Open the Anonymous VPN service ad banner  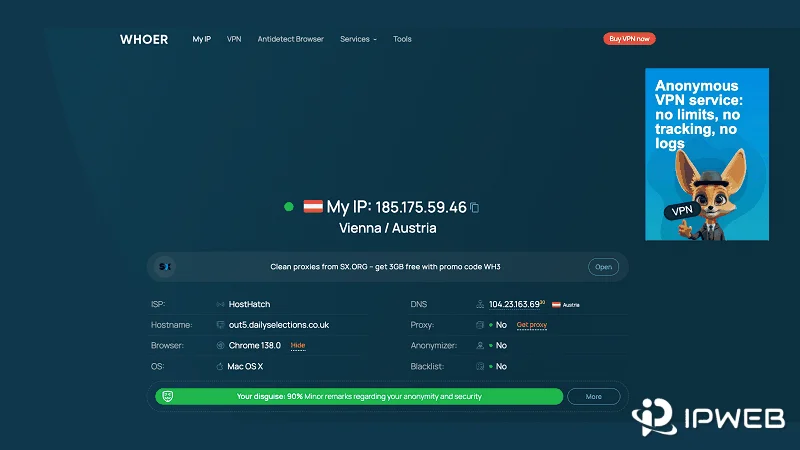(x=707, y=154)
